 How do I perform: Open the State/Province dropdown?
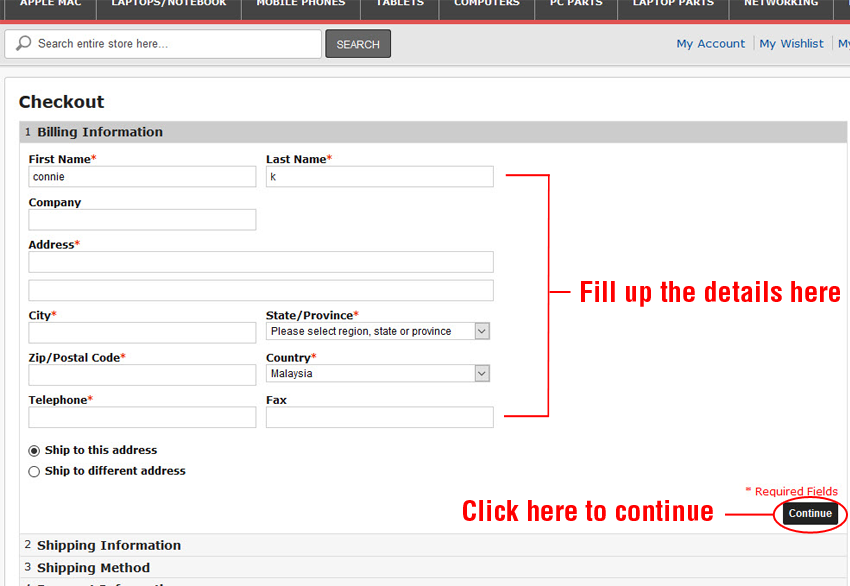click(378, 331)
